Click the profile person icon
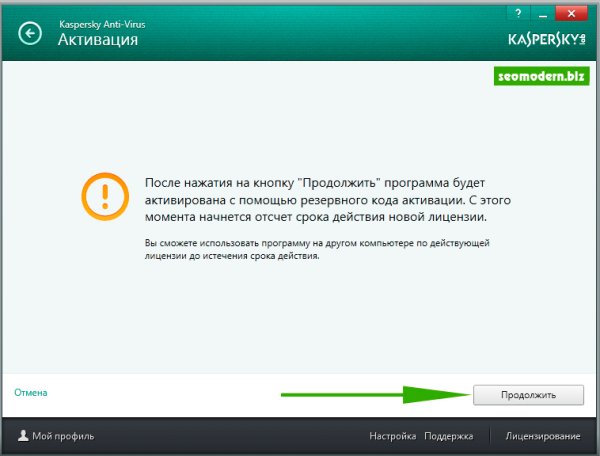The width and height of the screenshot is (600, 456). pyautogui.click(x=23, y=435)
